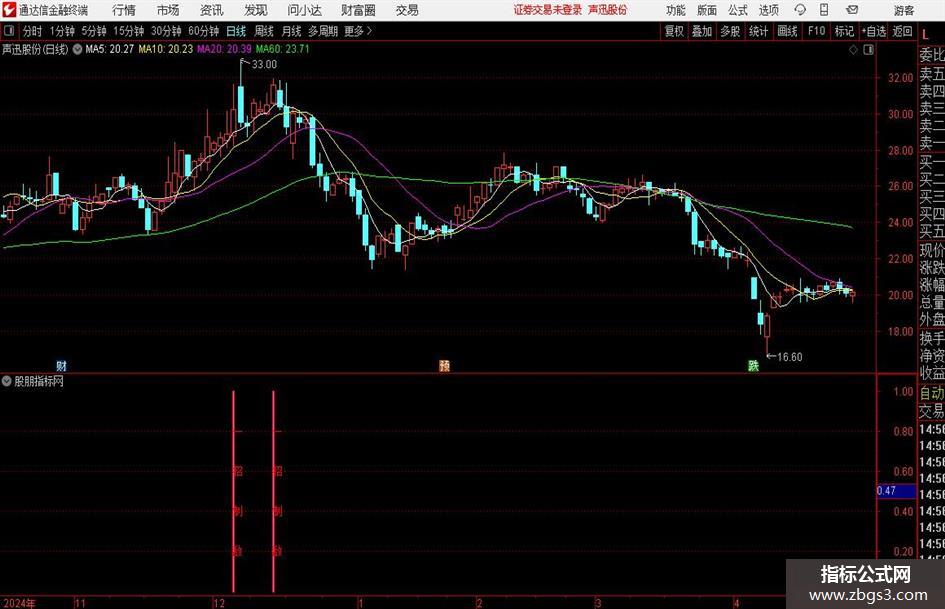
Task: Click the 返回 back button
Action: (902, 31)
